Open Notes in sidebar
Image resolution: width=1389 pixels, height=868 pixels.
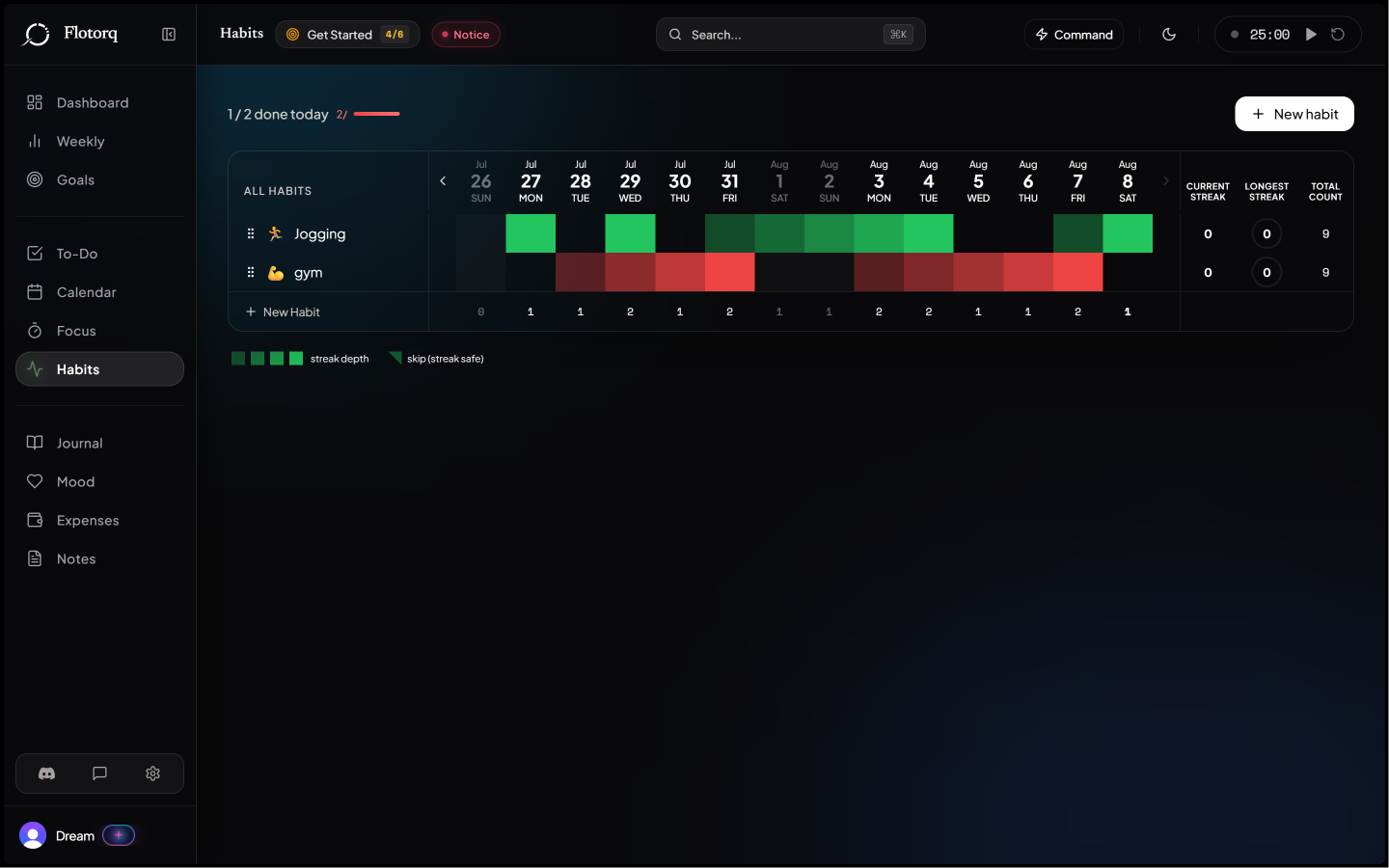coord(99,559)
